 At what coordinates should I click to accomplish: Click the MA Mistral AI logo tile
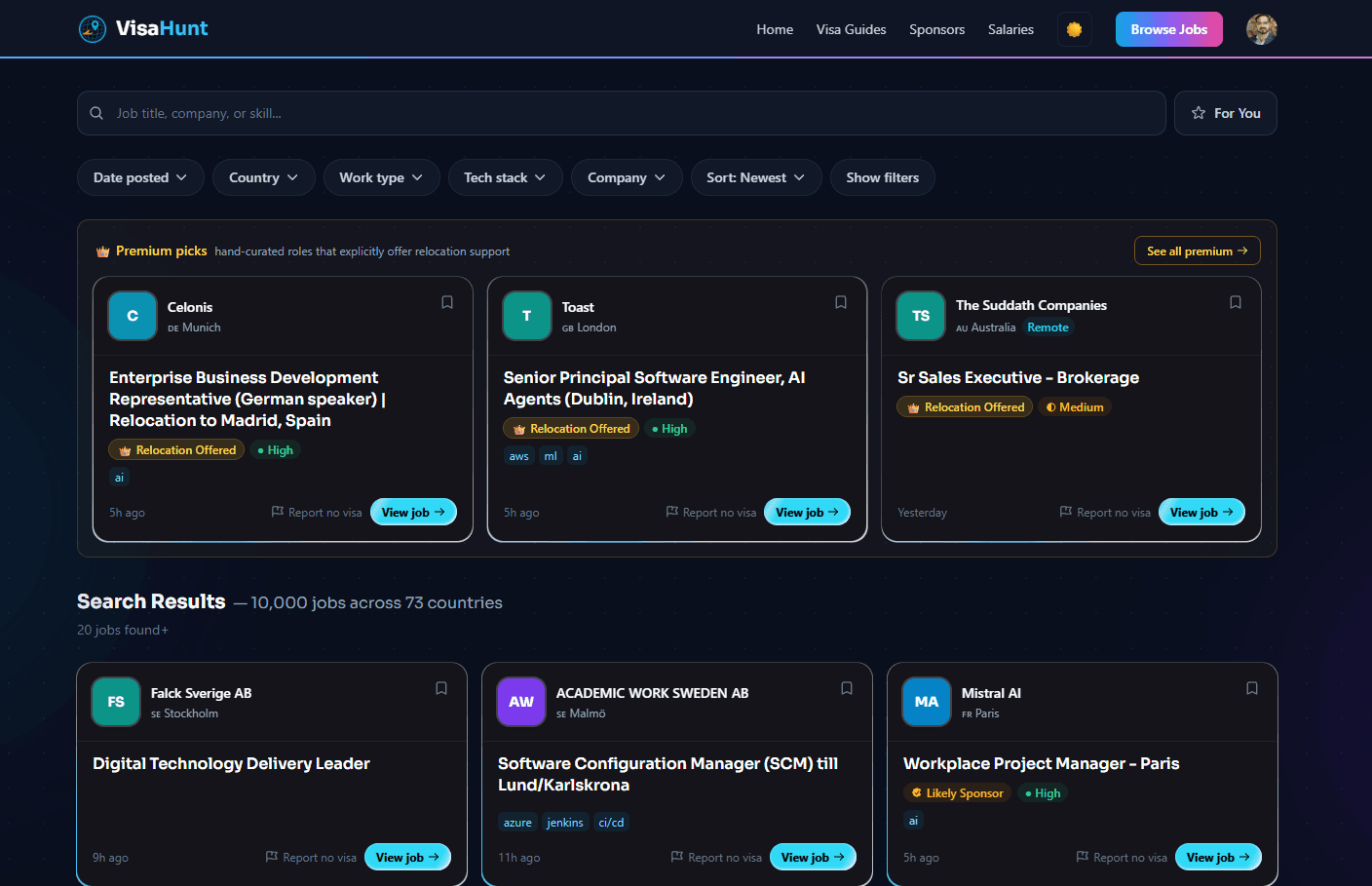point(927,702)
